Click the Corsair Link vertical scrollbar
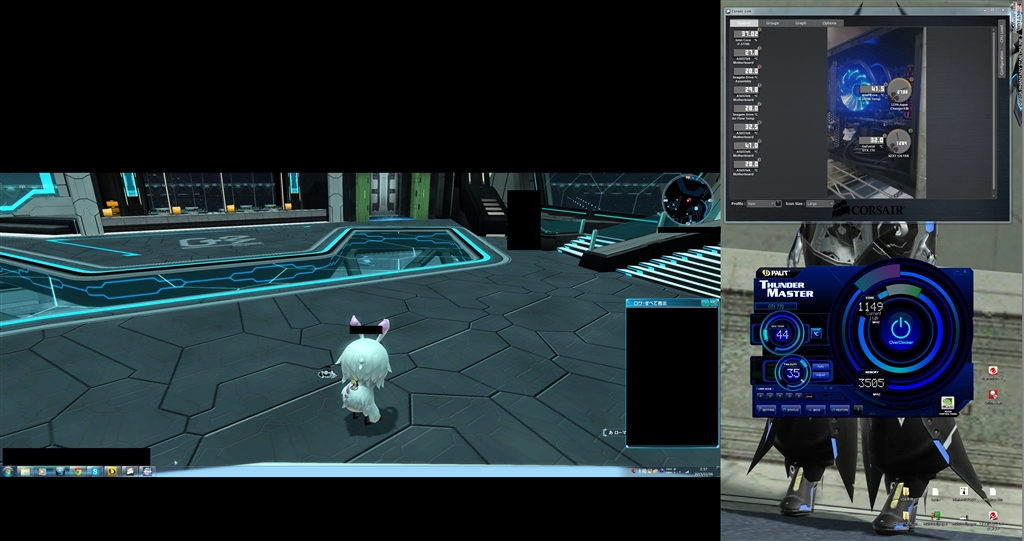The height and width of the screenshot is (541, 1024). 994,112
